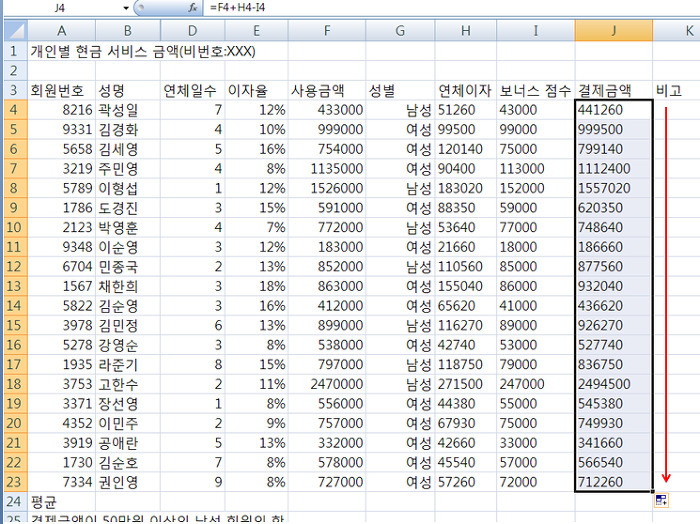Select column K header

click(676, 31)
